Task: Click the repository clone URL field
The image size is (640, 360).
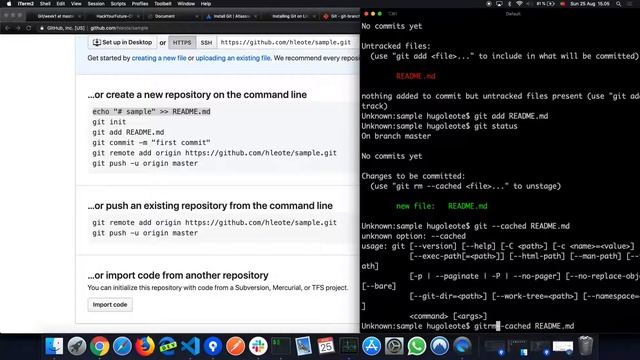Action: point(288,42)
